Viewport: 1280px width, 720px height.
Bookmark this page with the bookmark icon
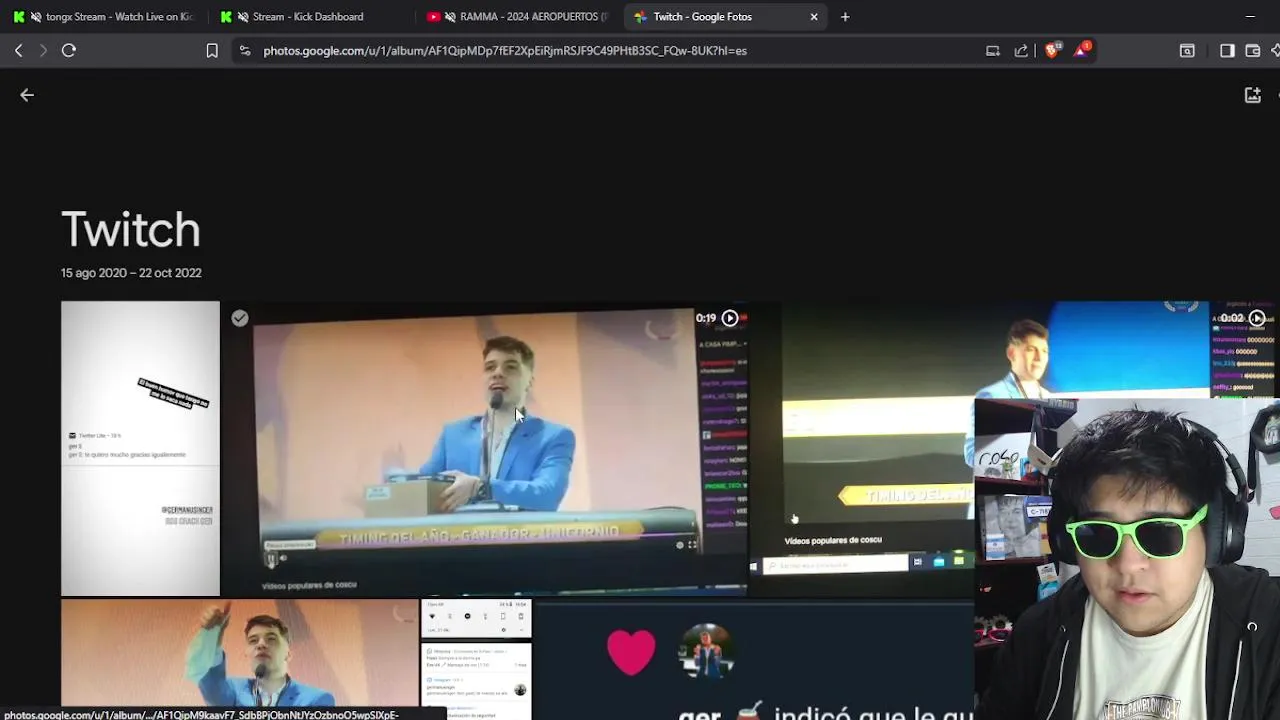[212, 50]
